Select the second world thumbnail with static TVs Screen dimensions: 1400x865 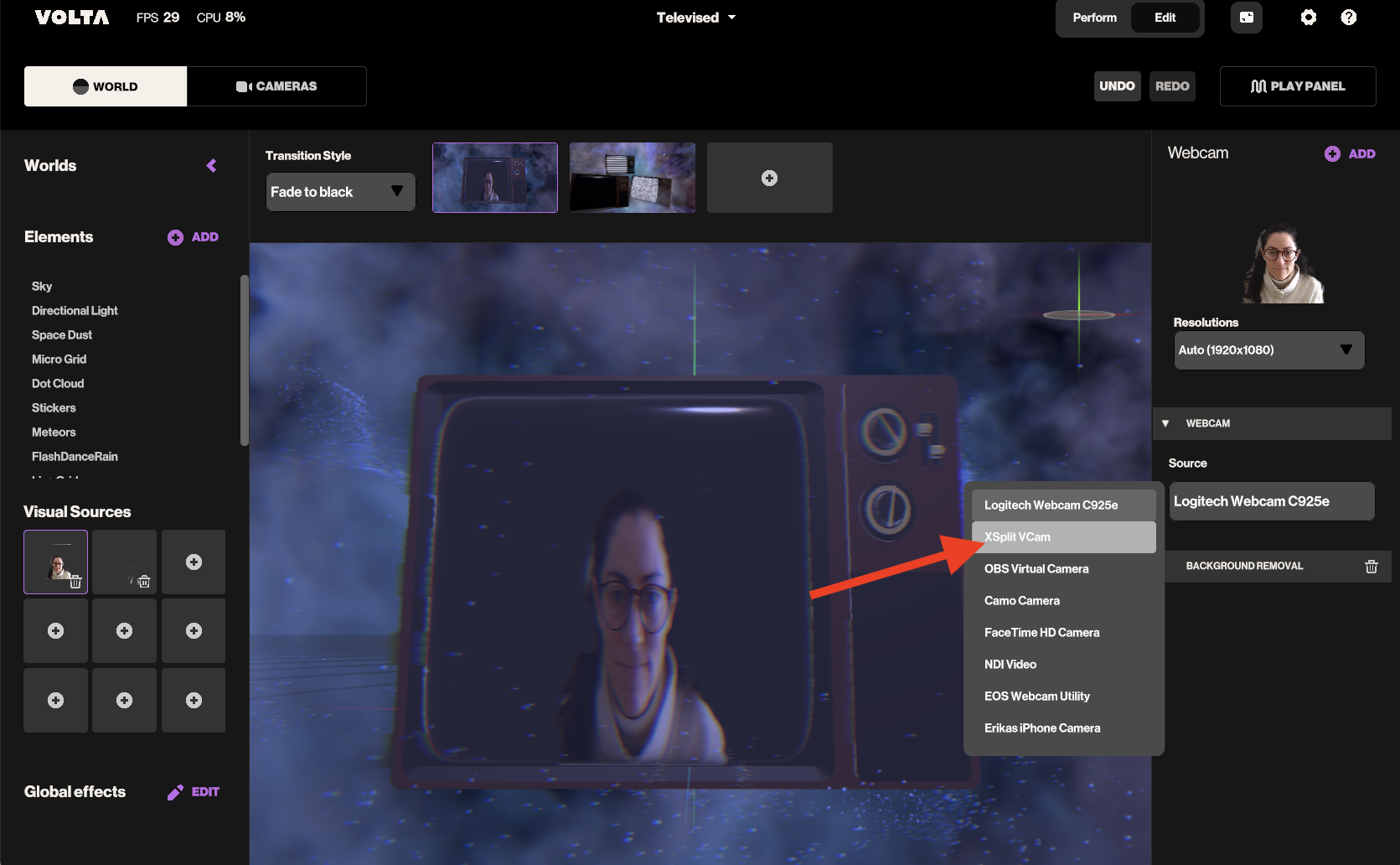[x=633, y=178]
